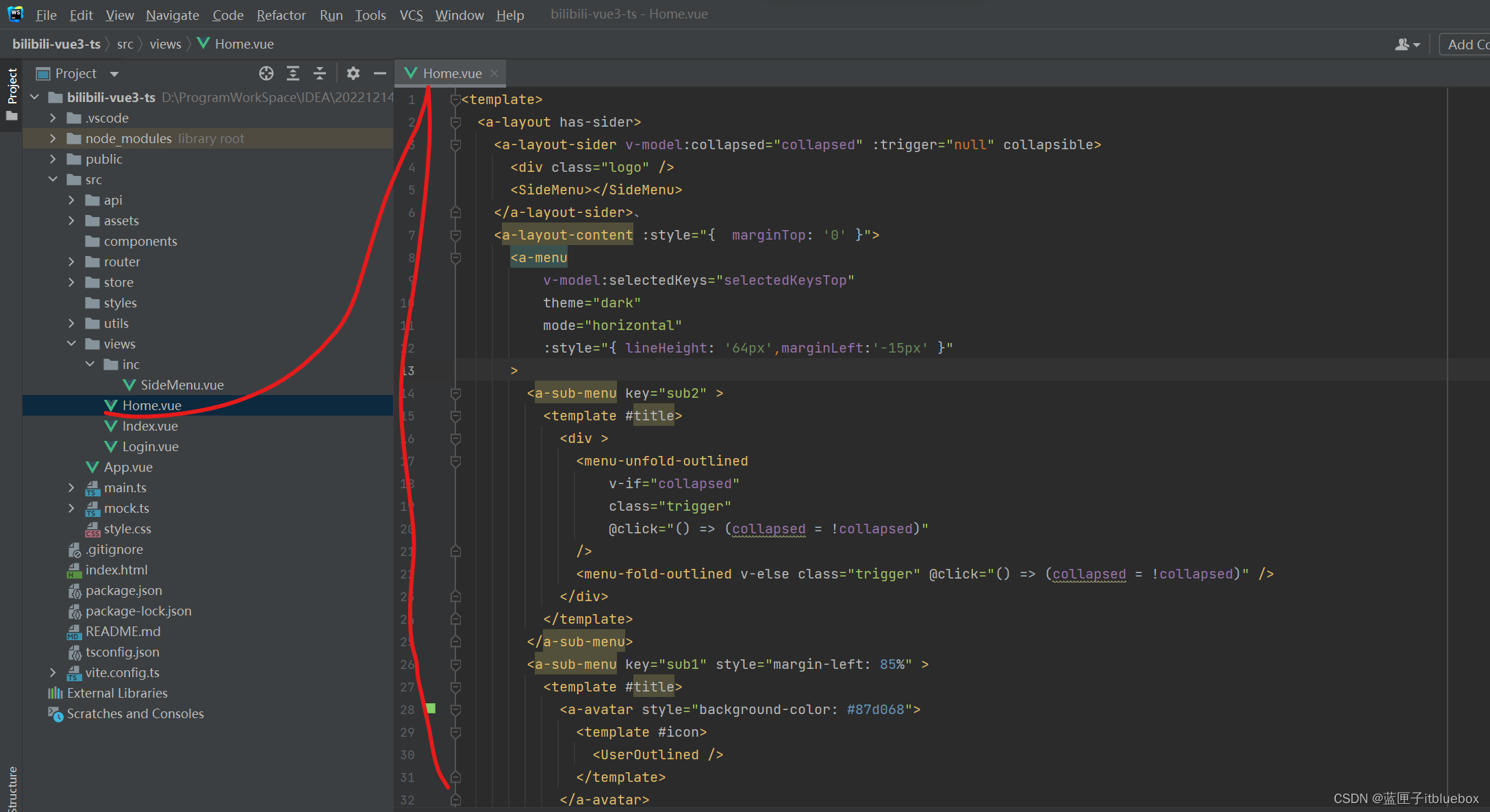Close the Home.vue editor tab
The width and height of the screenshot is (1490, 812).
tap(494, 73)
